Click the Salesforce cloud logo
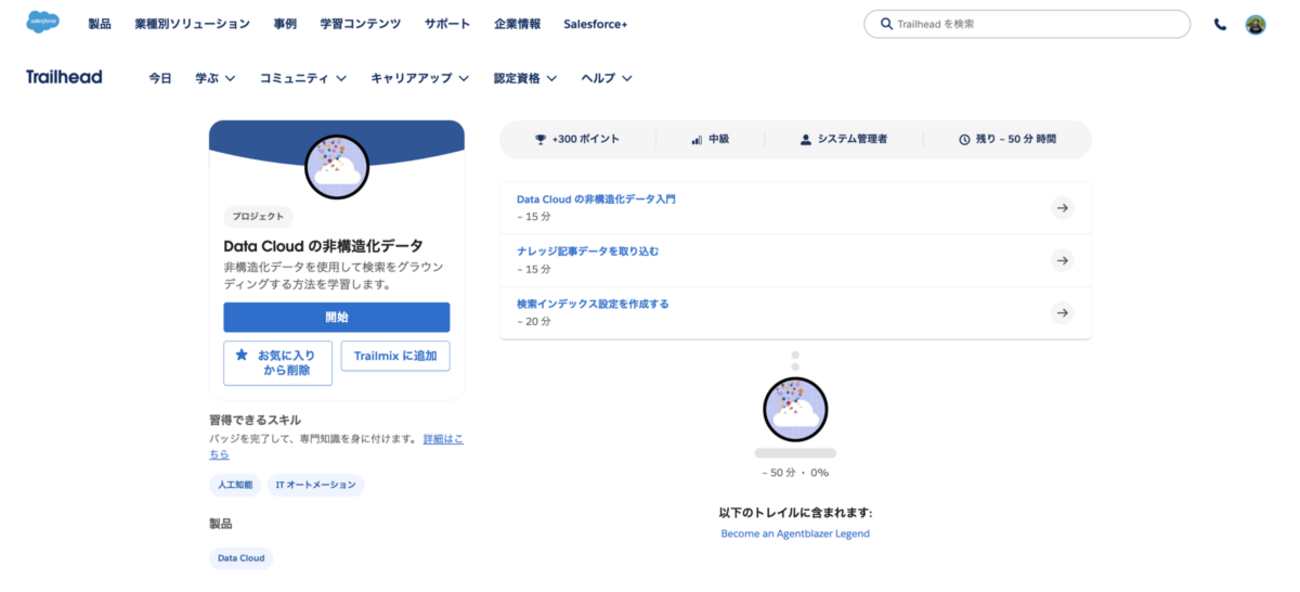Image resolution: width=1300 pixels, height=592 pixels. point(43,22)
